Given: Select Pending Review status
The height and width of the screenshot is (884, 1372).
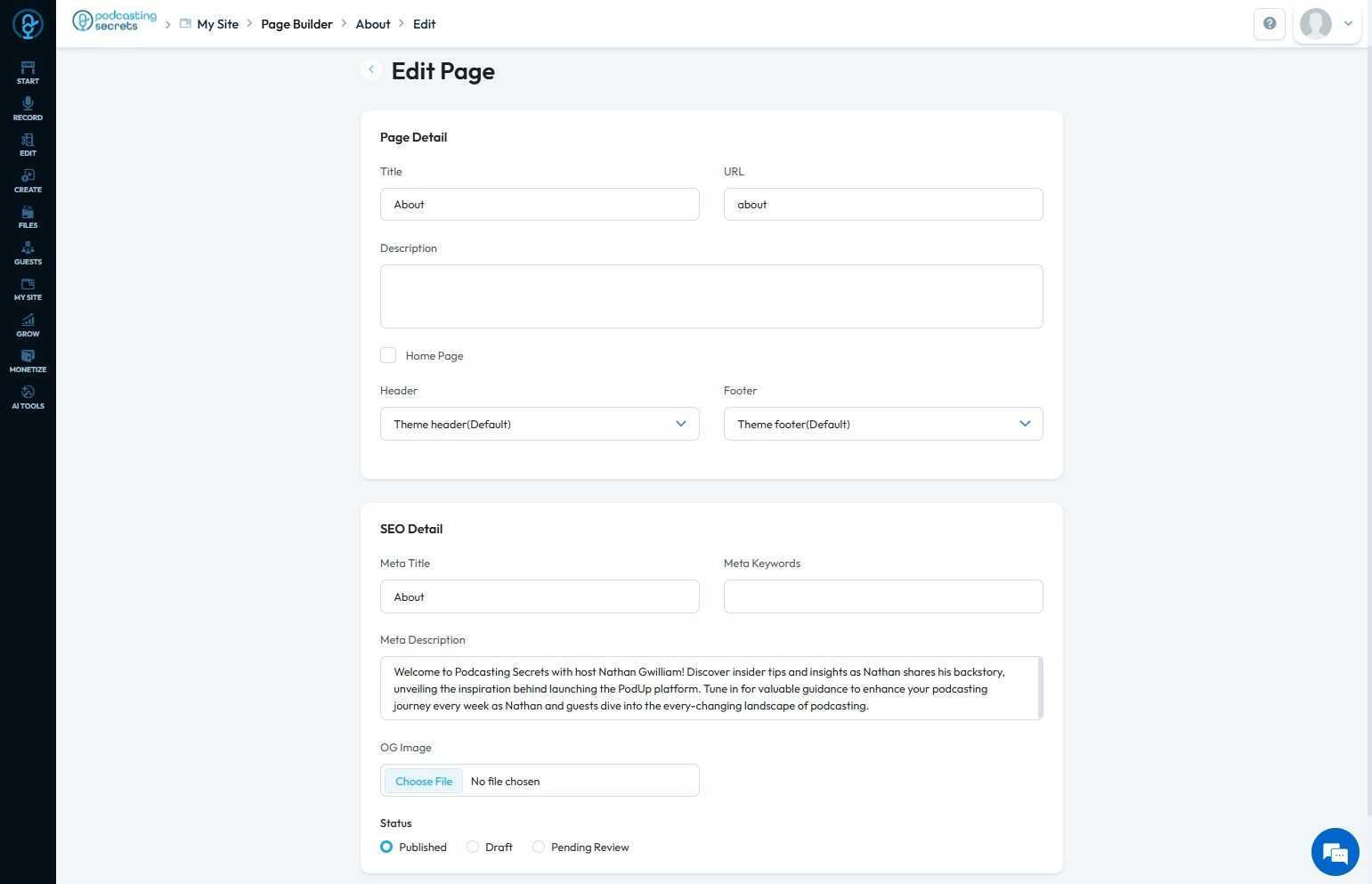Looking at the screenshot, I should pyautogui.click(x=539, y=847).
